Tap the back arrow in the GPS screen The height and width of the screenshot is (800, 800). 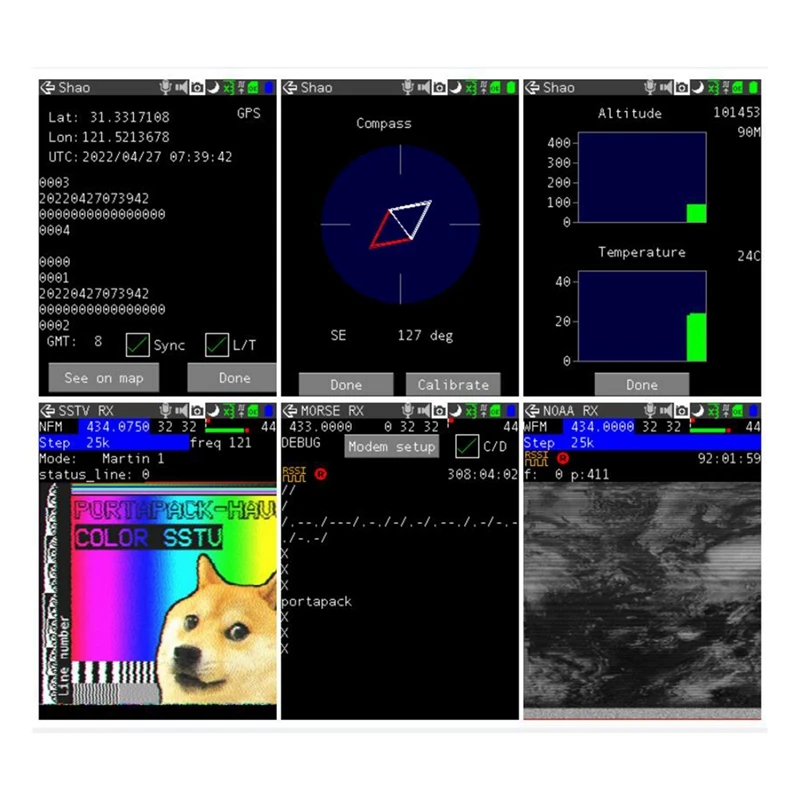tap(47, 88)
